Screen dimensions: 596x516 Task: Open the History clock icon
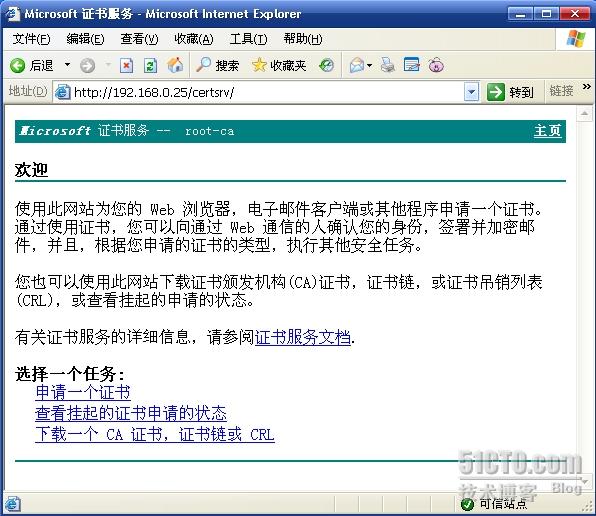(x=327, y=65)
